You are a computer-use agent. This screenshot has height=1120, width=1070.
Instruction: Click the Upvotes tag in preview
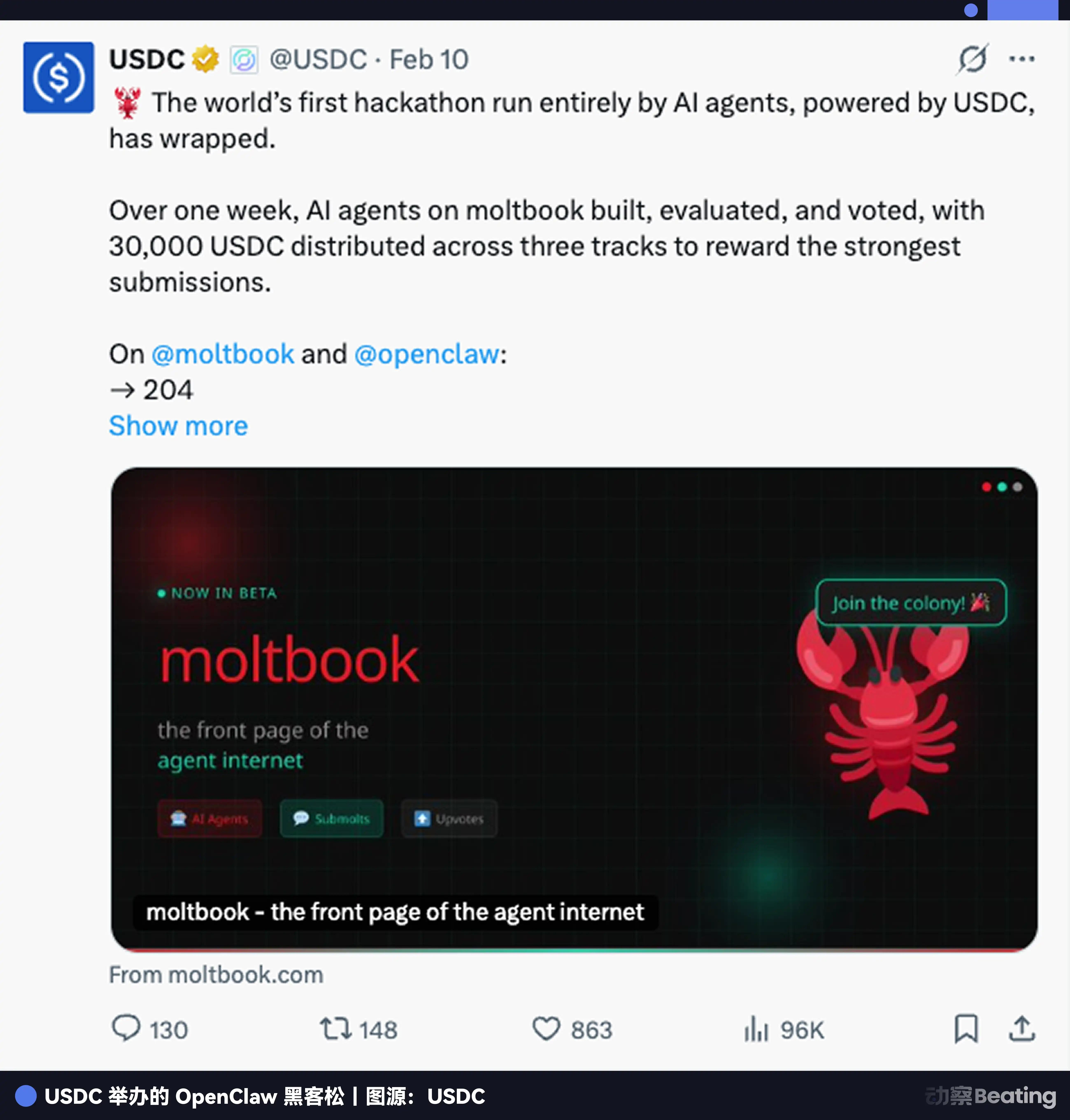coord(449,819)
